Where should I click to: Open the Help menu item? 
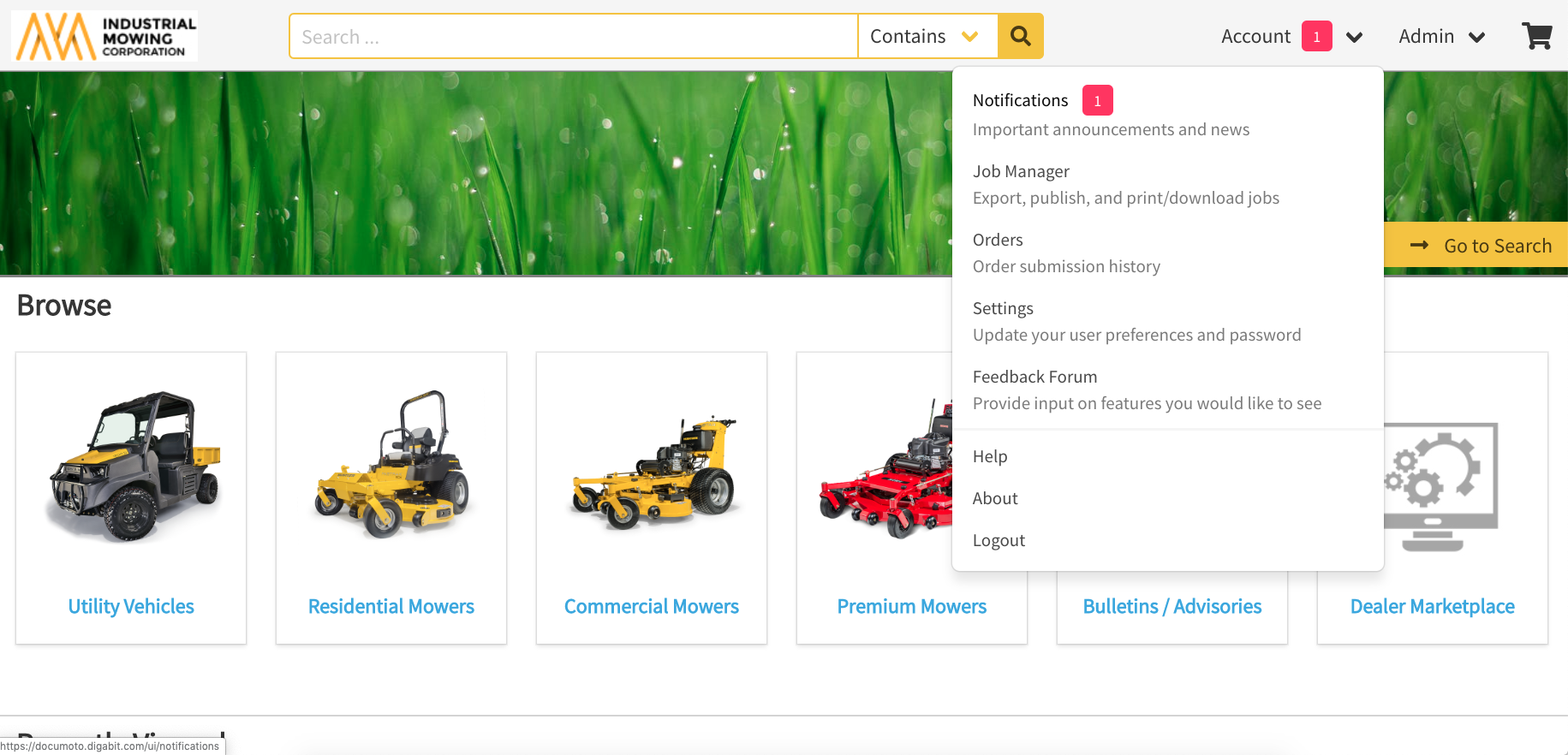pyautogui.click(x=990, y=457)
